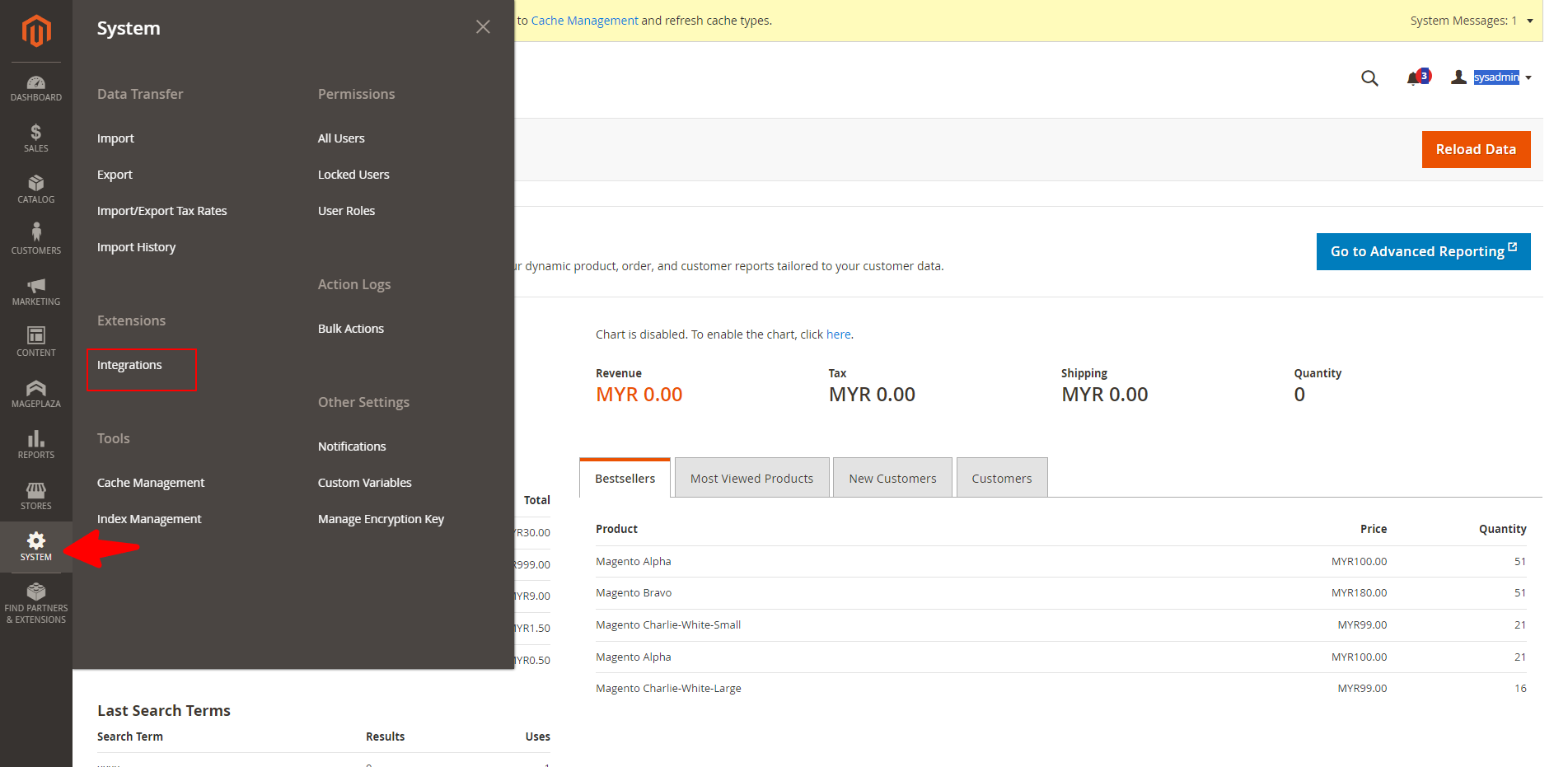Screen dimensions: 1568x767
Task: Open the Catalog sidebar icon
Action: (35, 189)
